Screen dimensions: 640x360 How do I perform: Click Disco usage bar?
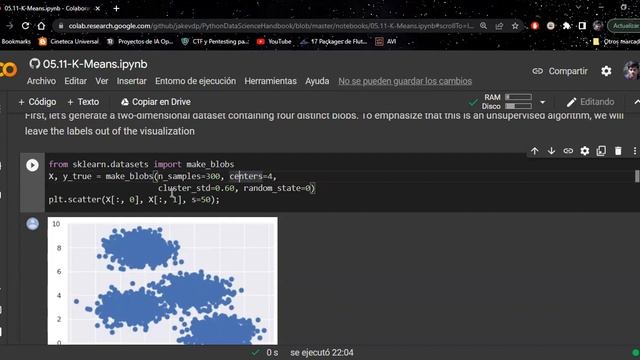coord(518,106)
